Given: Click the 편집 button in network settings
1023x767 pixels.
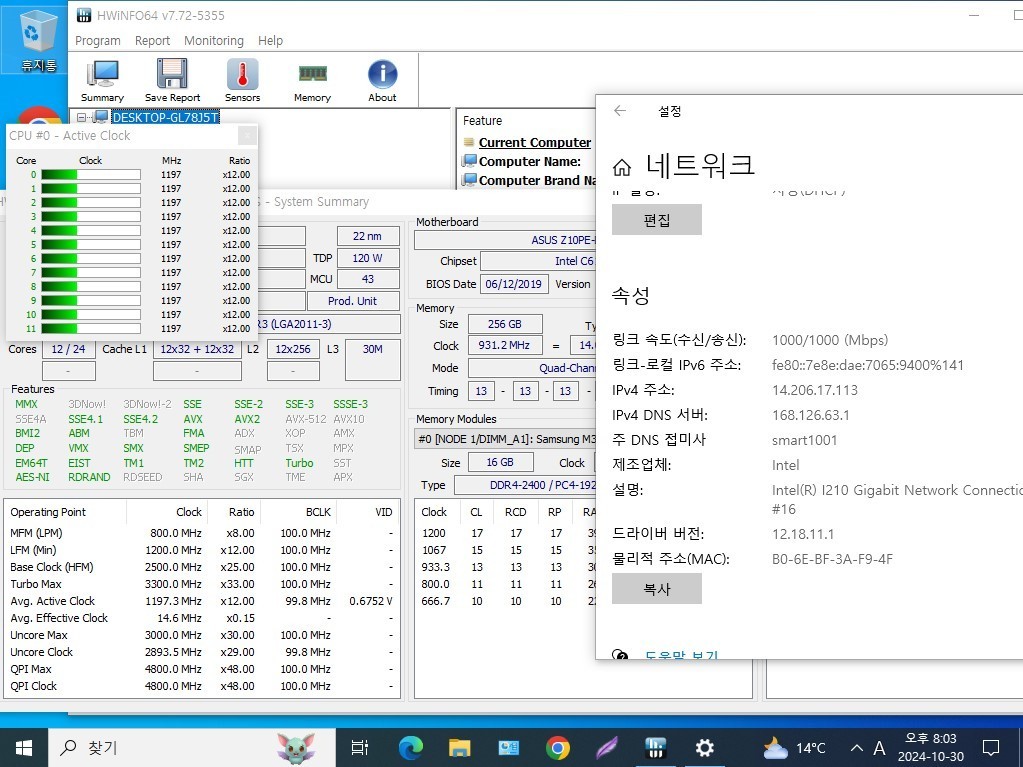Looking at the screenshot, I should [657, 220].
